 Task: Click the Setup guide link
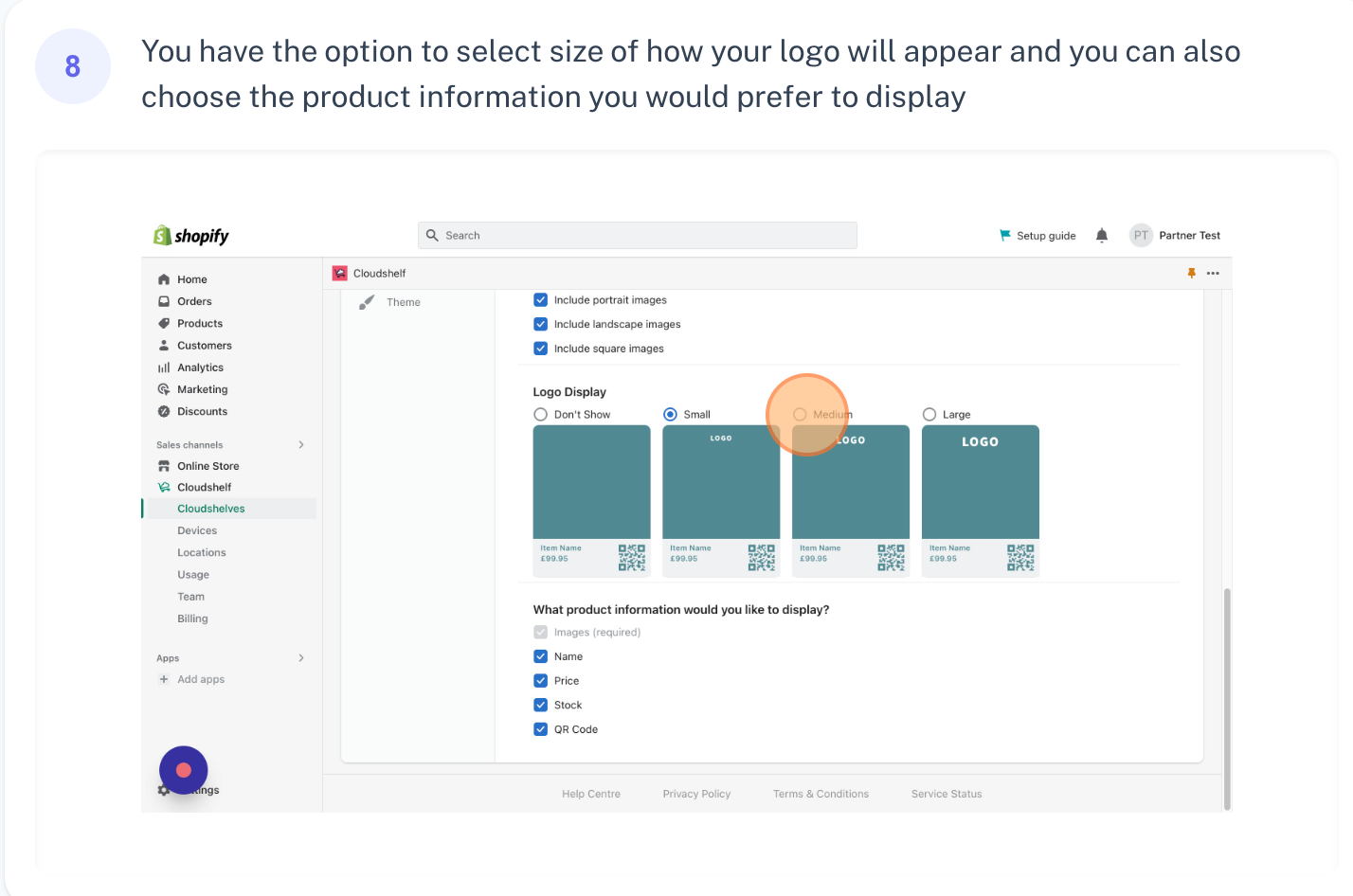(1046, 236)
